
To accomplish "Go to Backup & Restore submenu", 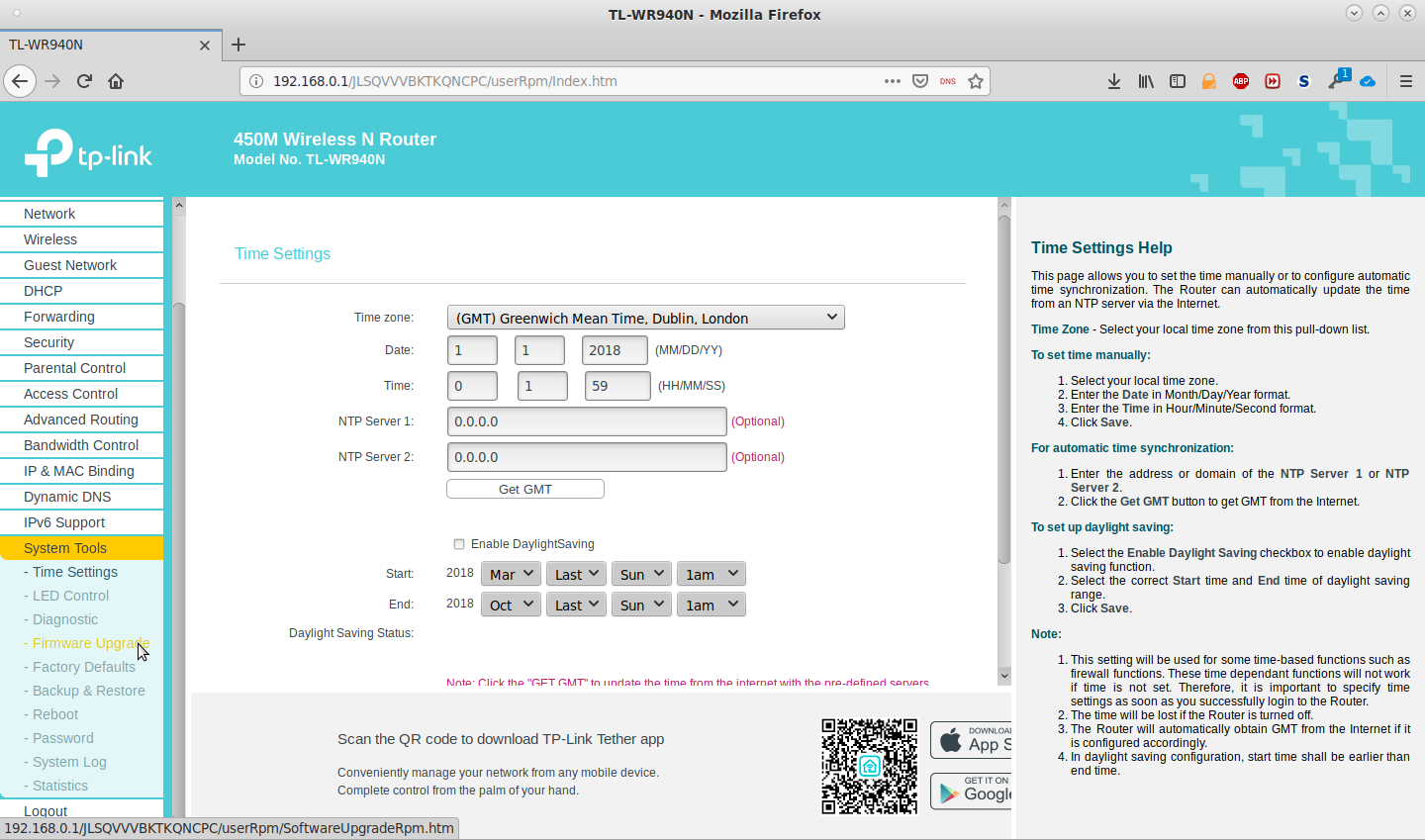I will pyautogui.click(x=88, y=691).
